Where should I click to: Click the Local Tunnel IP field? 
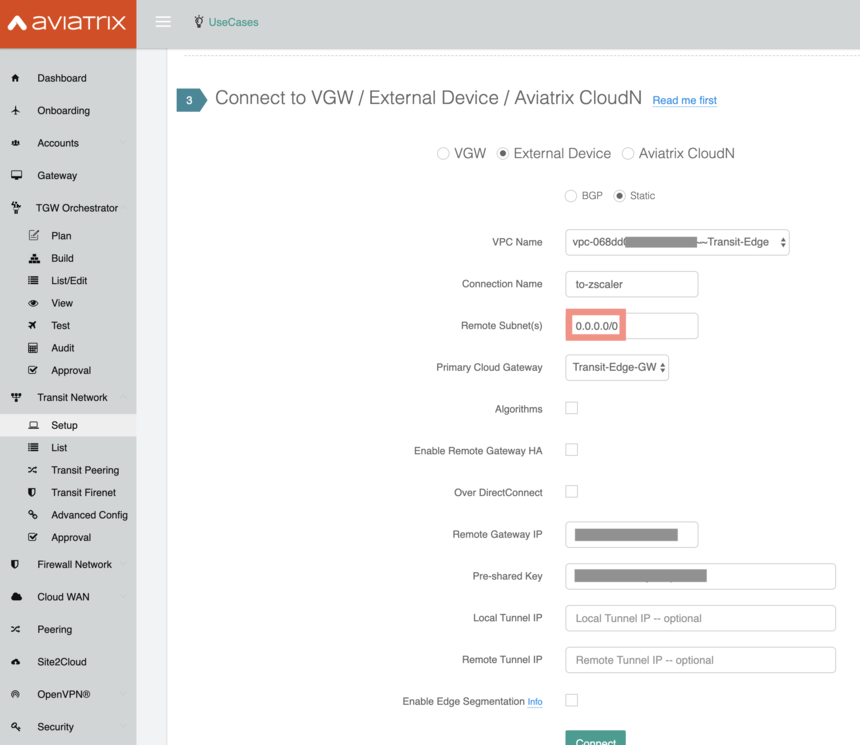coord(700,618)
